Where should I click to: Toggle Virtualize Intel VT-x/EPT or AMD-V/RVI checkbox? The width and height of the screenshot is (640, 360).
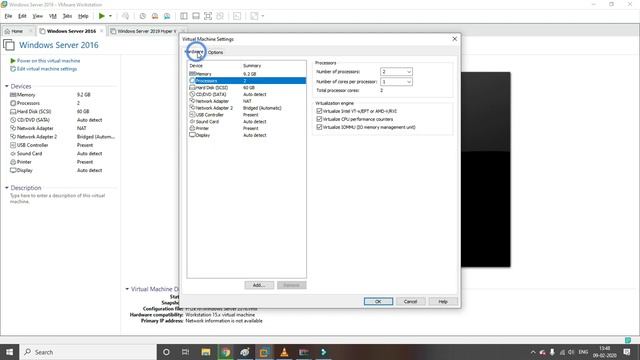pos(319,111)
